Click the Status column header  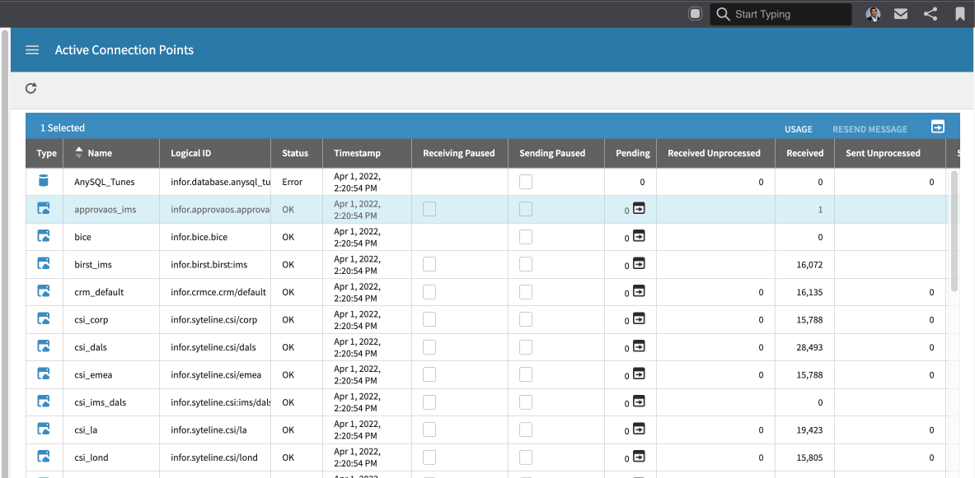[x=297, y=153]
